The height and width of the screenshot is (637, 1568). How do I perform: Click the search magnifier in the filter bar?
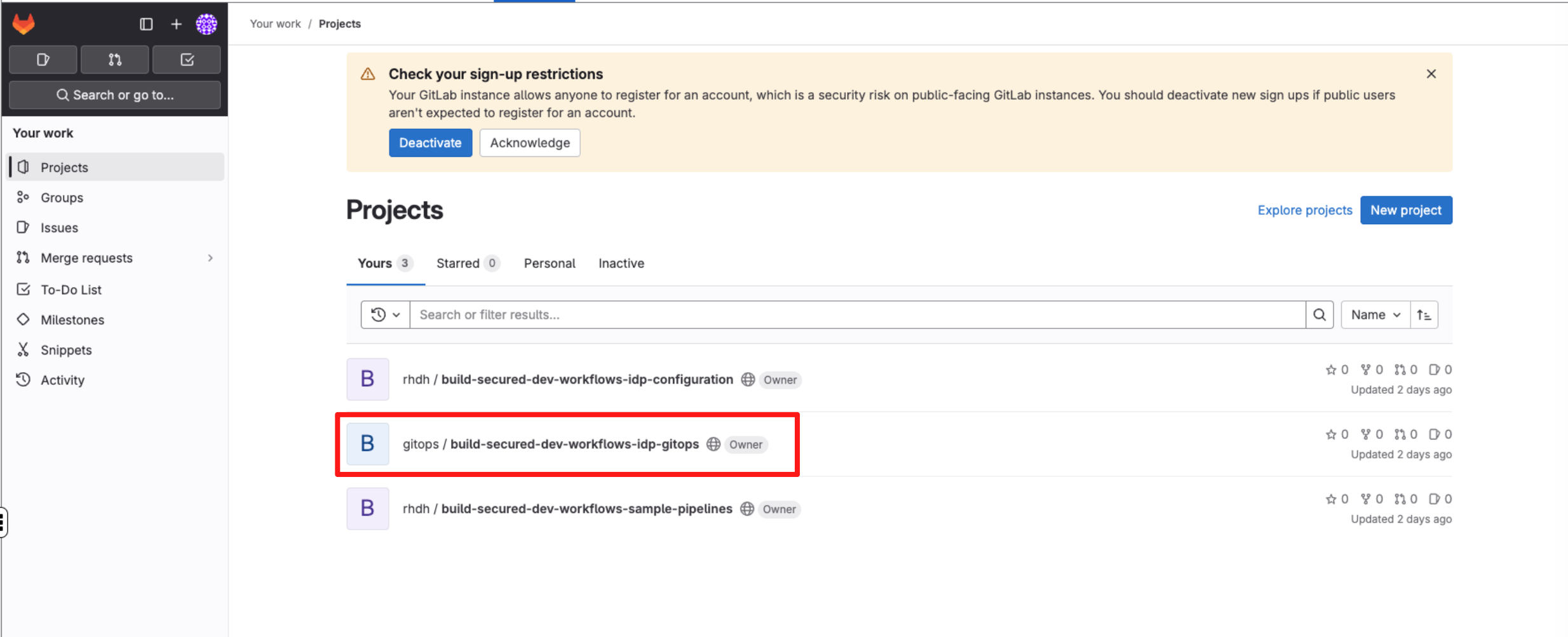pos(1320,314)
